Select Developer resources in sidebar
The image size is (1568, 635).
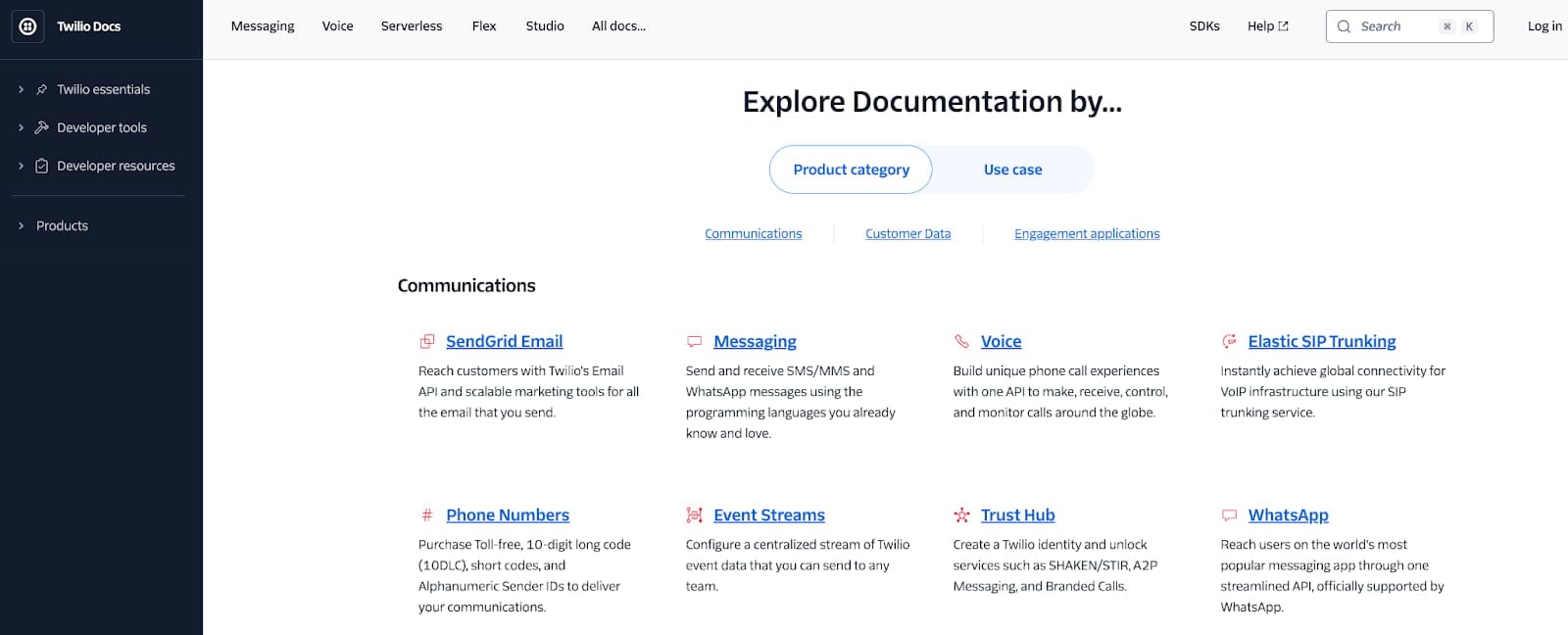pyautogui.click(x=116, y=166)
